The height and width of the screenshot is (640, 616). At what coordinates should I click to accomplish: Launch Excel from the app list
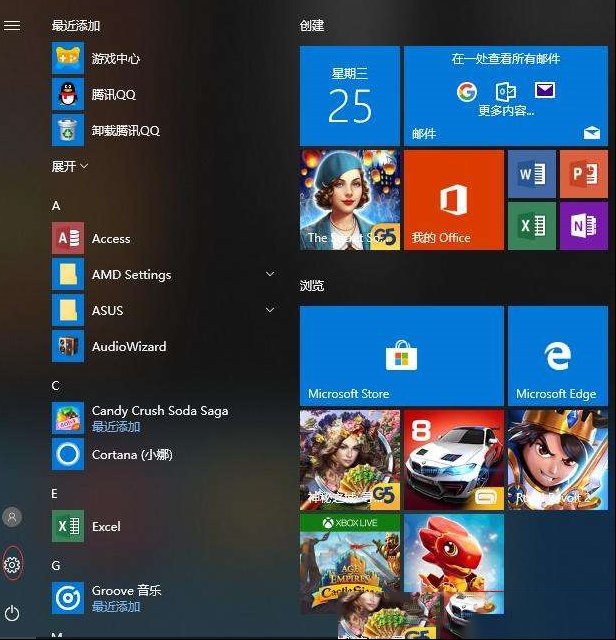pos(68,526)
